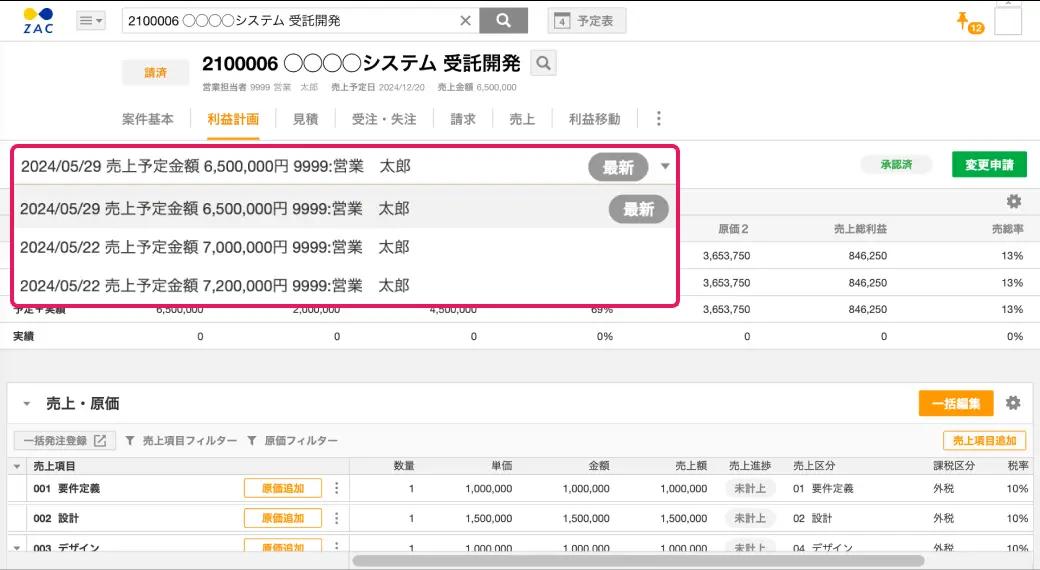Viewport: 1040px width, 570px height.
Task: Switch to the 見積 tab
Action: pos(305,119)
